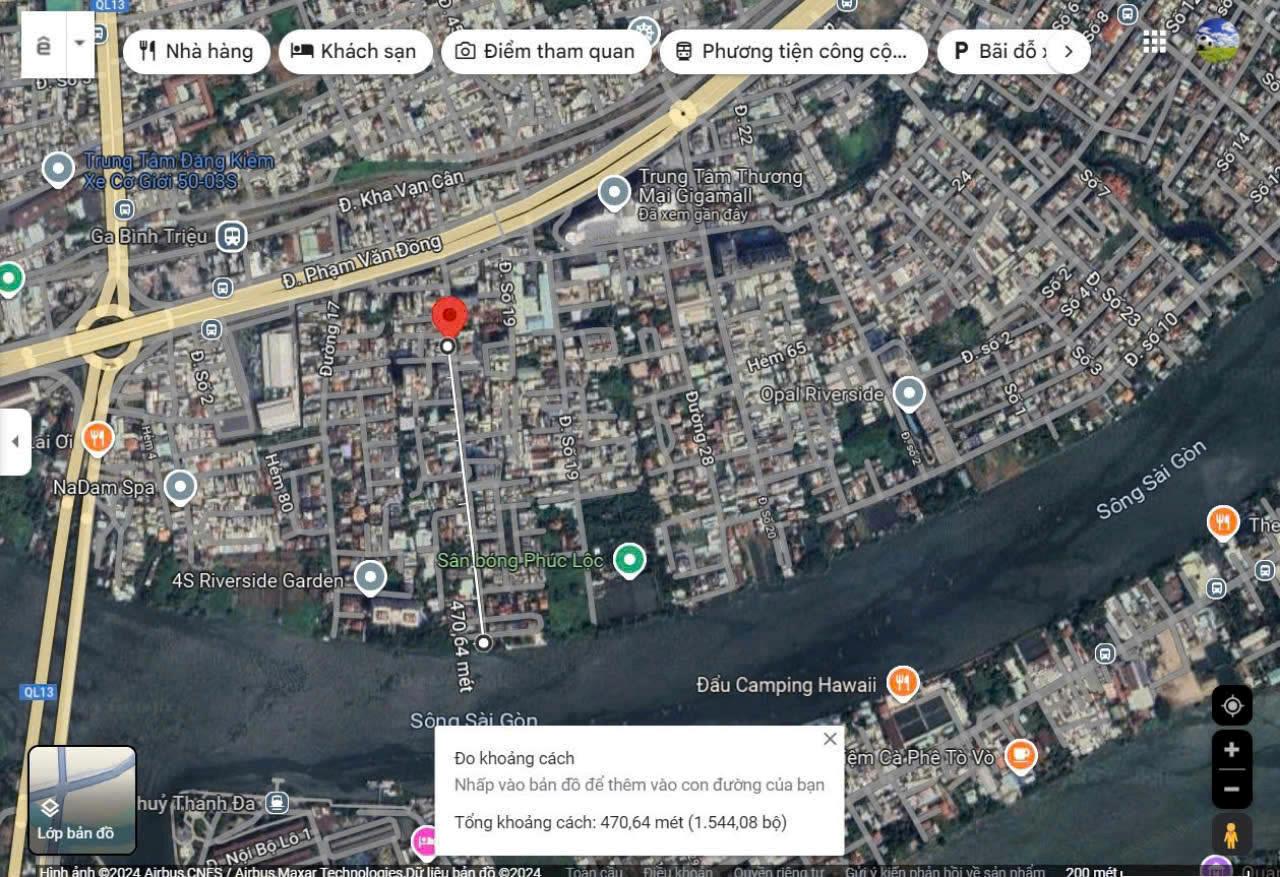
Task: Show more category chips with right chevron
Action: coord(1068,51)
